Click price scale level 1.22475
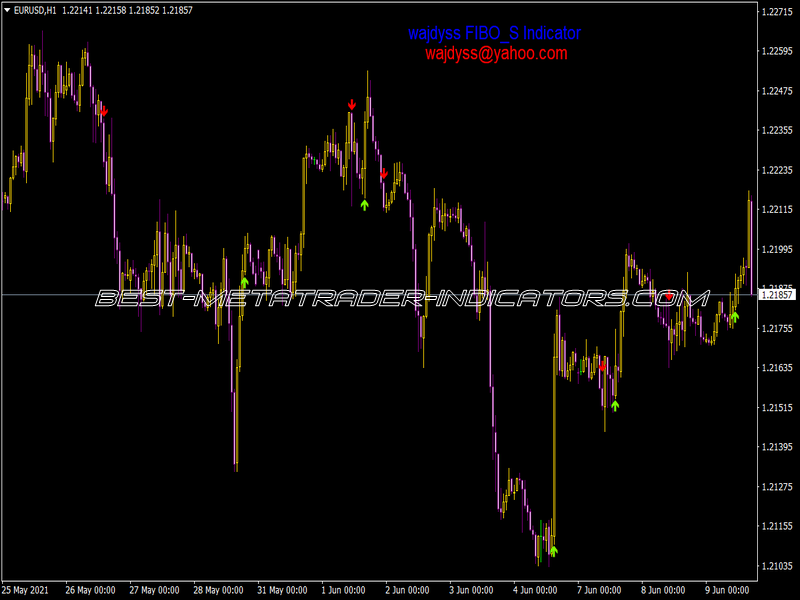800x600 pixels. click(777, 91)
